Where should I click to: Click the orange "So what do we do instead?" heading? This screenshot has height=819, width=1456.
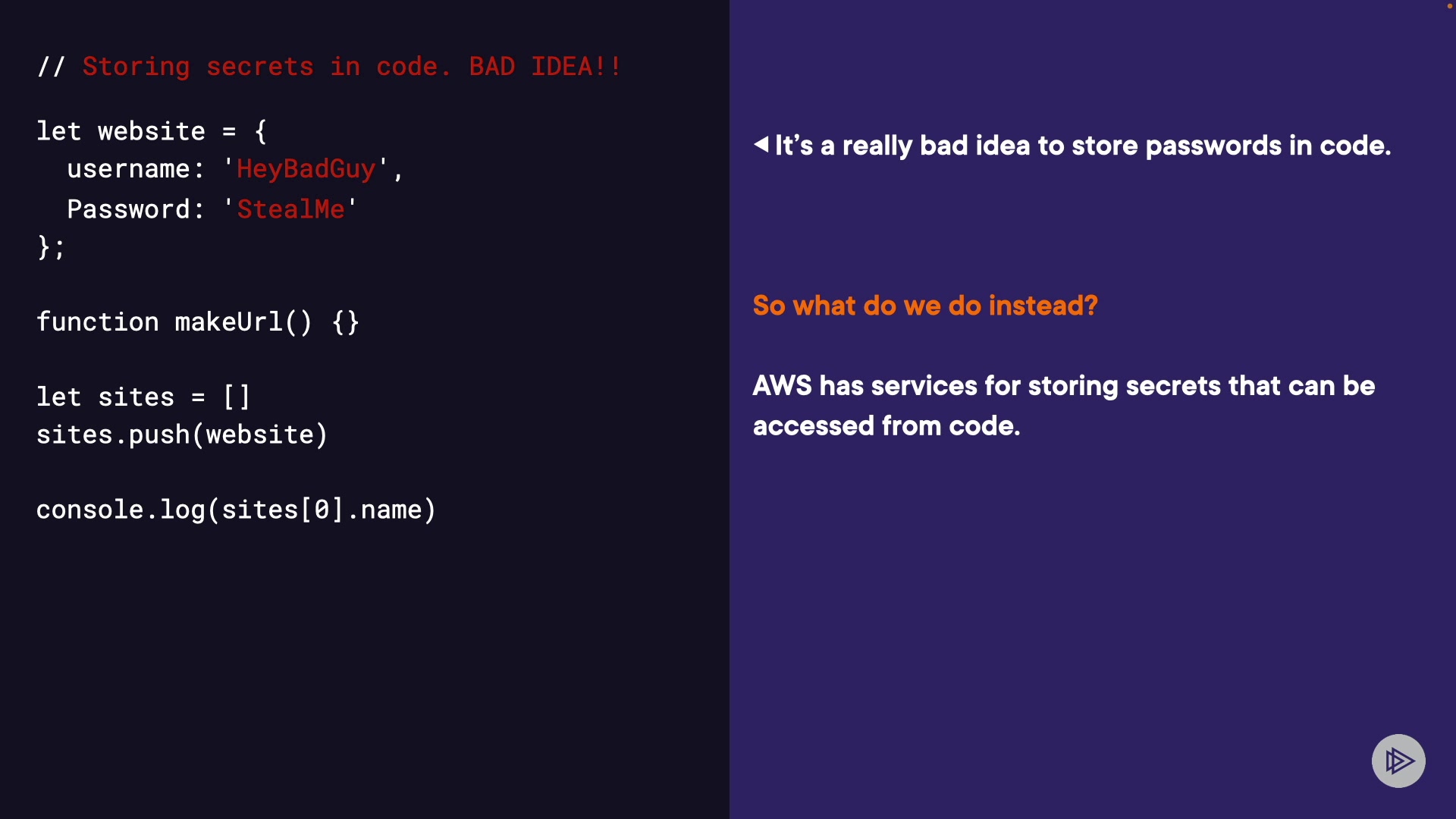925,306
